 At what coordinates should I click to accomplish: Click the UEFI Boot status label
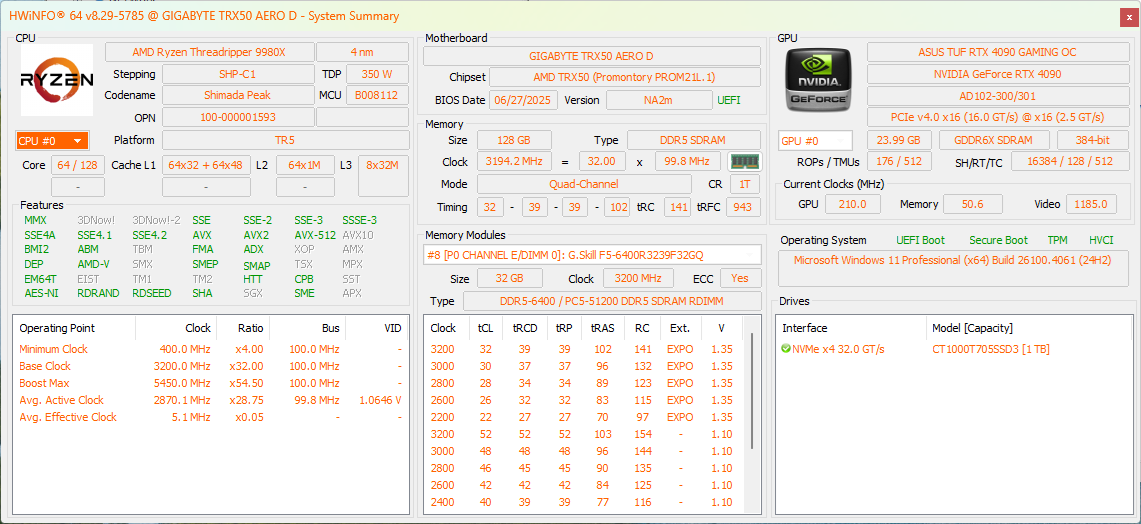[921, 240]
